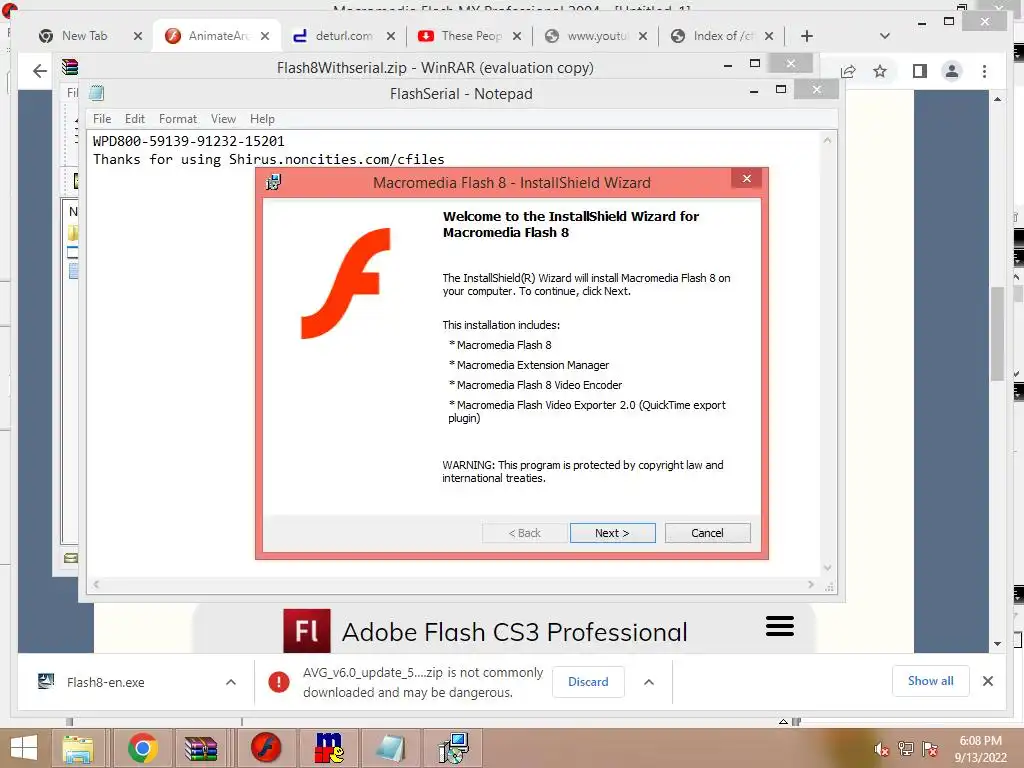Viewport: 1024px width, 768px height.
Task: Bookmark this page with the star icon
Action: coord(880,71)
